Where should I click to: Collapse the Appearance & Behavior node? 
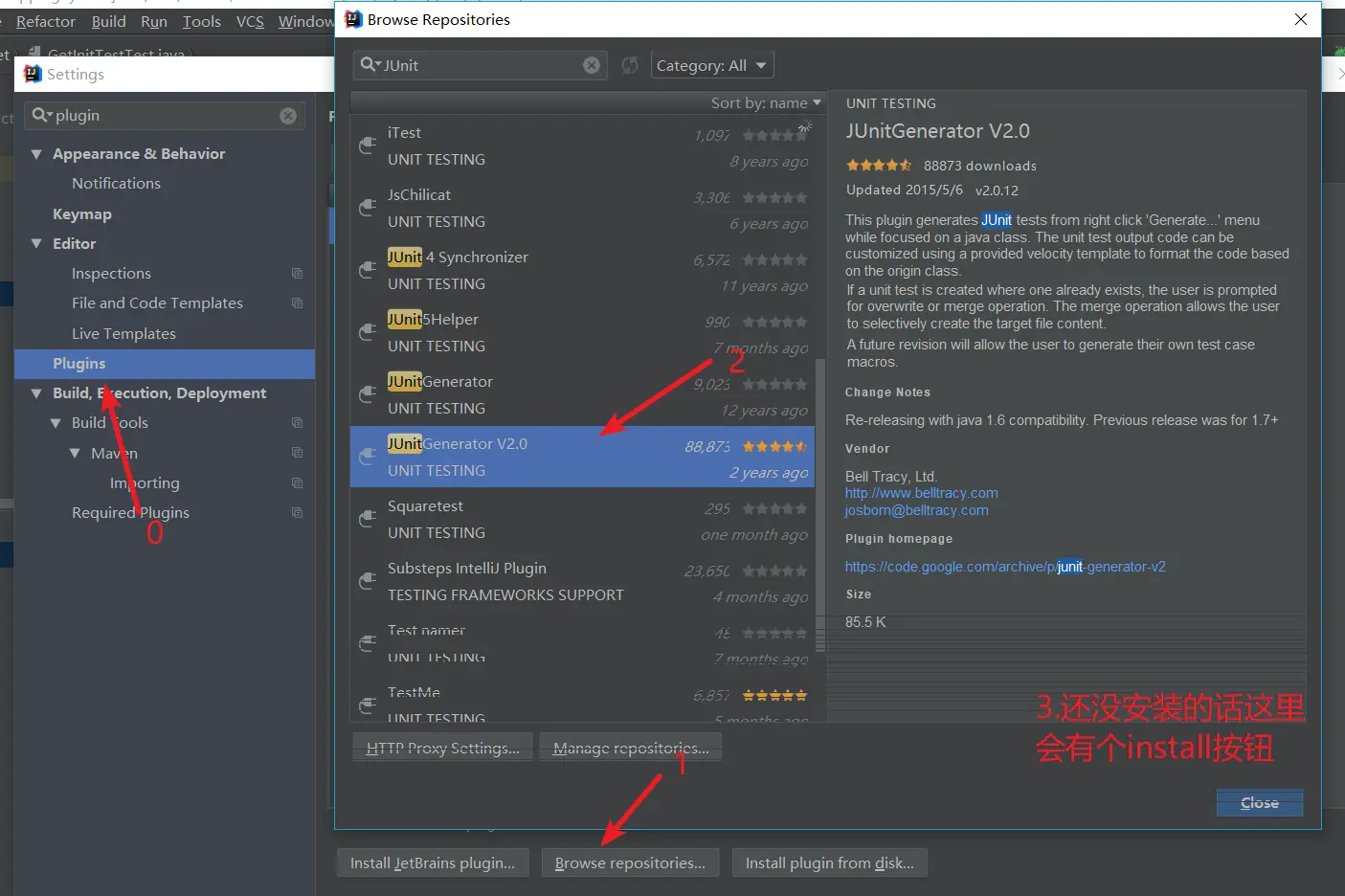pos(36,154)
